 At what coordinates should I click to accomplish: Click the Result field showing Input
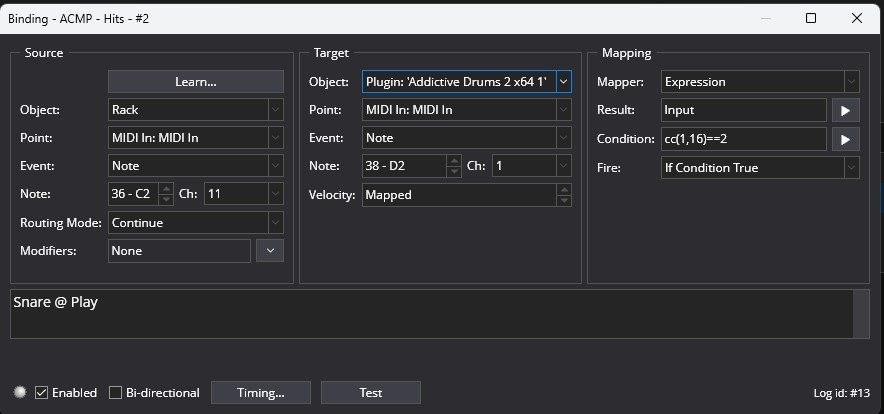(744, 110)
